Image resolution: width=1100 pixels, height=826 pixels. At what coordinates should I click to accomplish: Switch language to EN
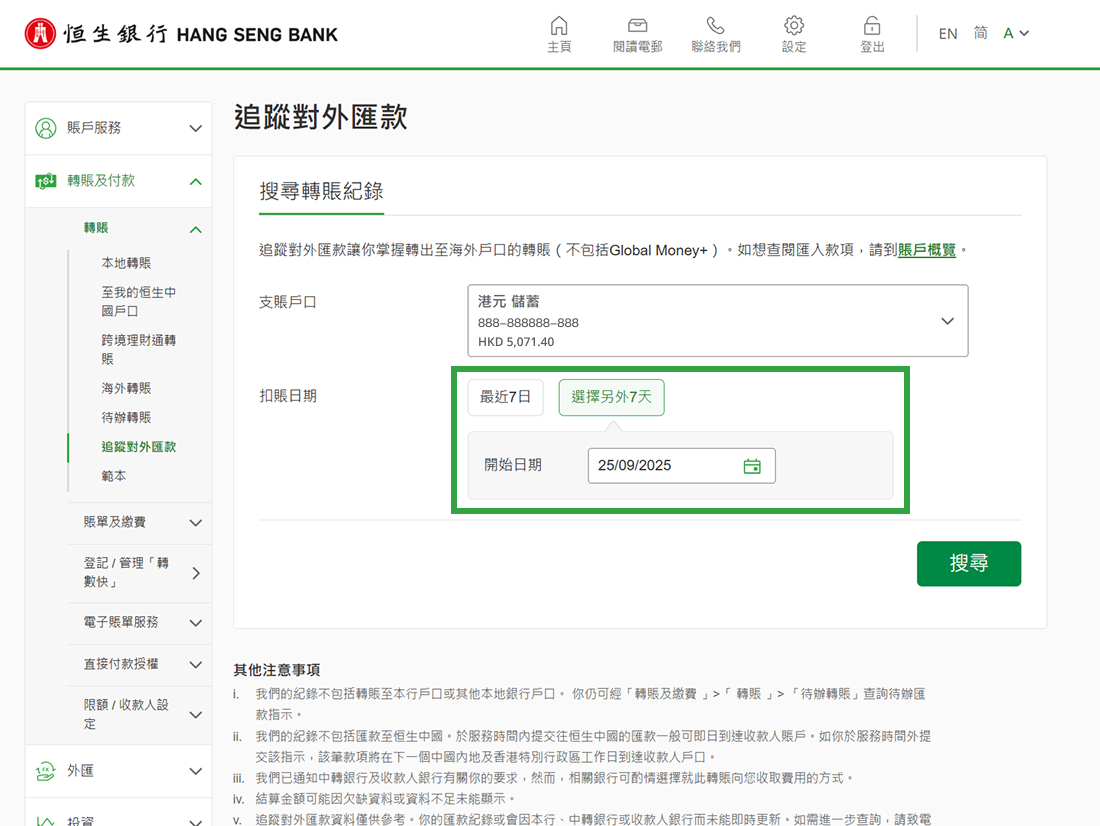[948, 34]
